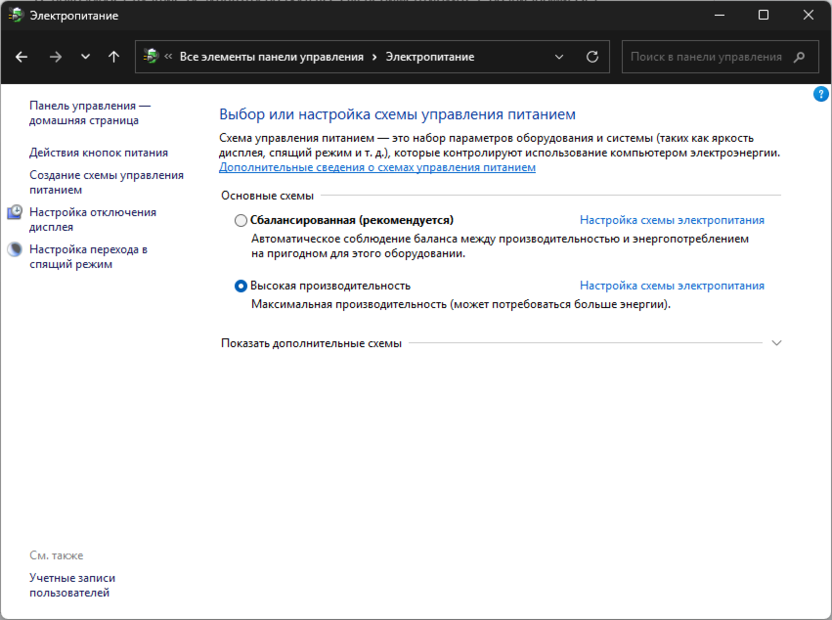
Task: Click the search magnifier icon
Action: tap(799, 57)
